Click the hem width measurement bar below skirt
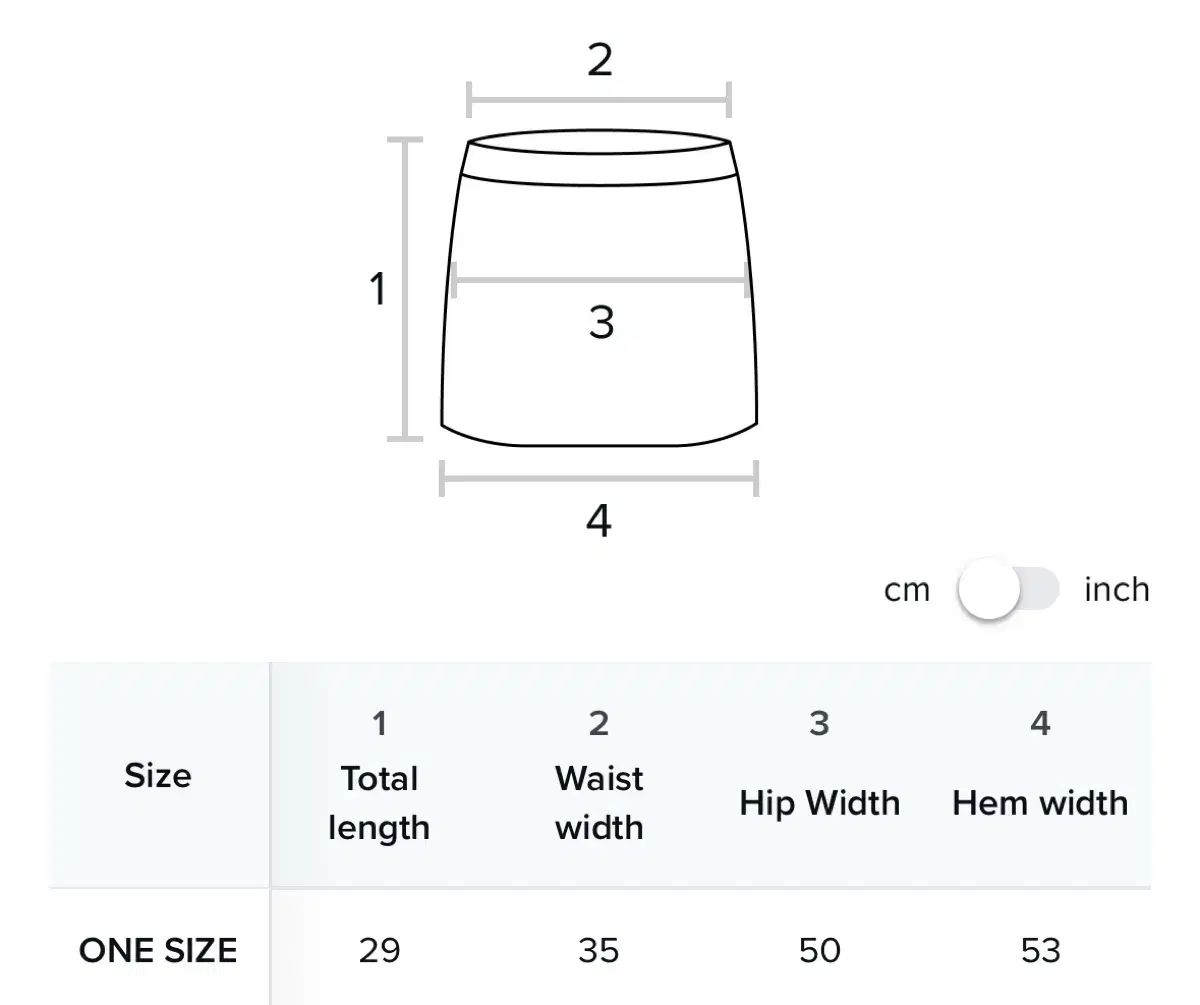This screenshot has width=1200, height=1005. click(x=599, y=478)
